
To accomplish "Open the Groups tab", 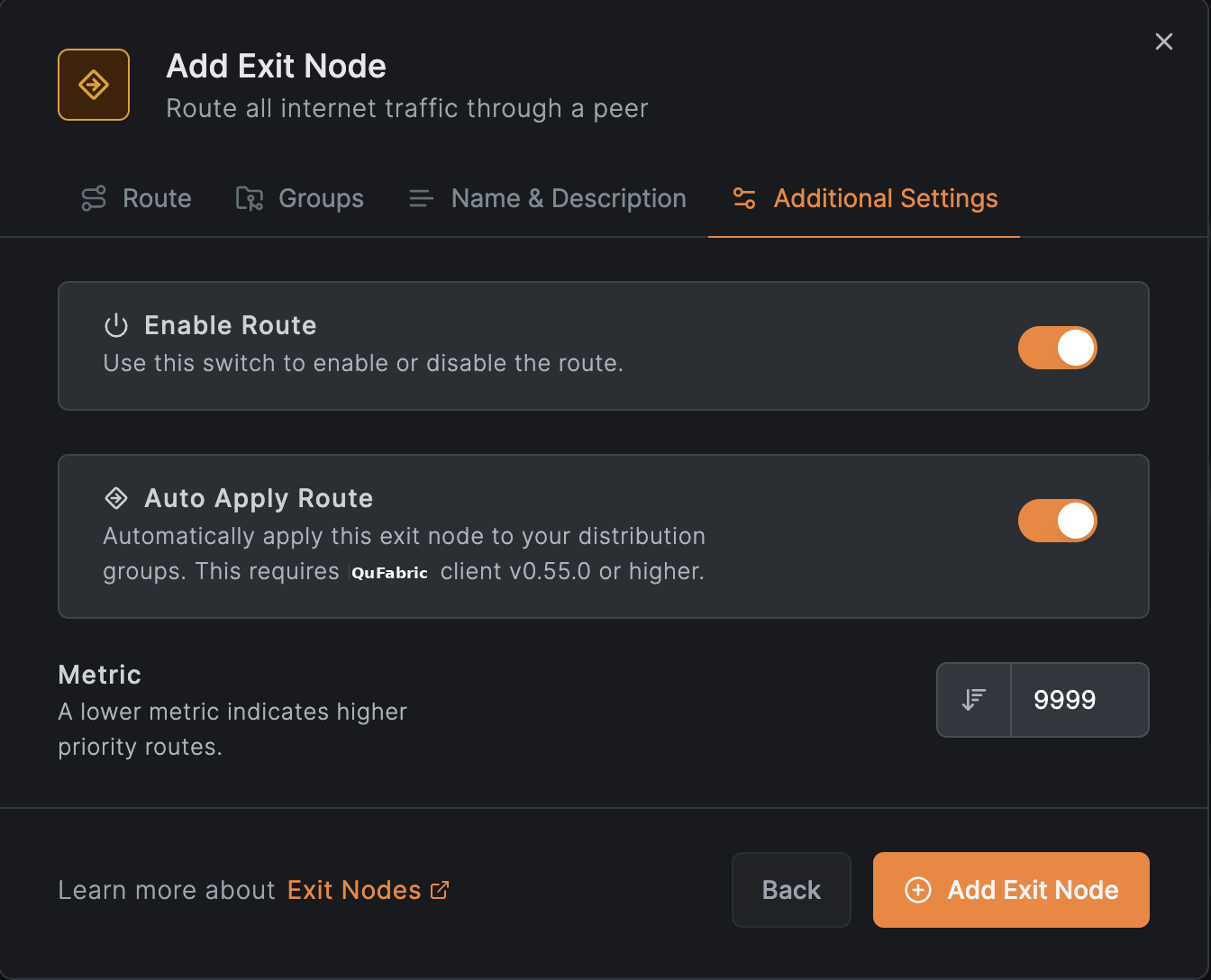I will (320, 198).
